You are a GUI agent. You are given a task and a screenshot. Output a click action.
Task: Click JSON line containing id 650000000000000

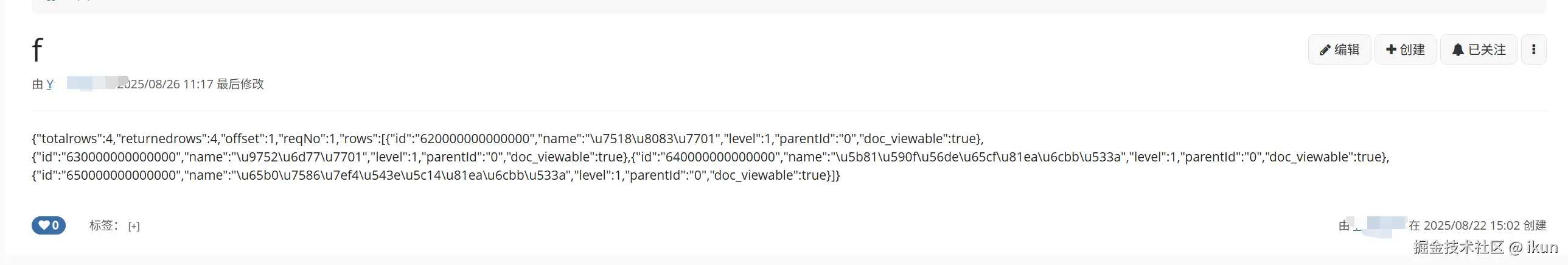click(435, 175)
